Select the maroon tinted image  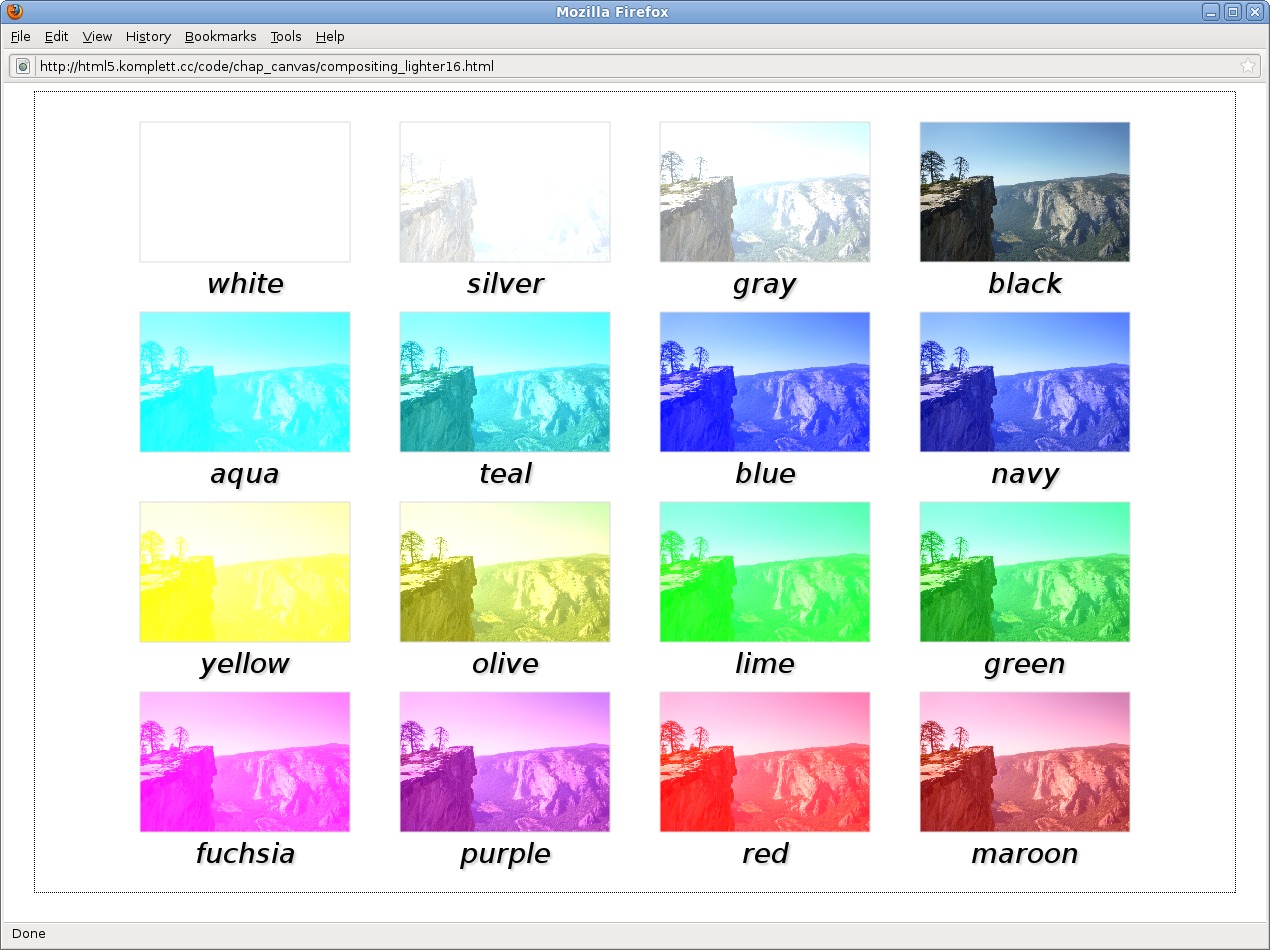tap(1024, 762)
